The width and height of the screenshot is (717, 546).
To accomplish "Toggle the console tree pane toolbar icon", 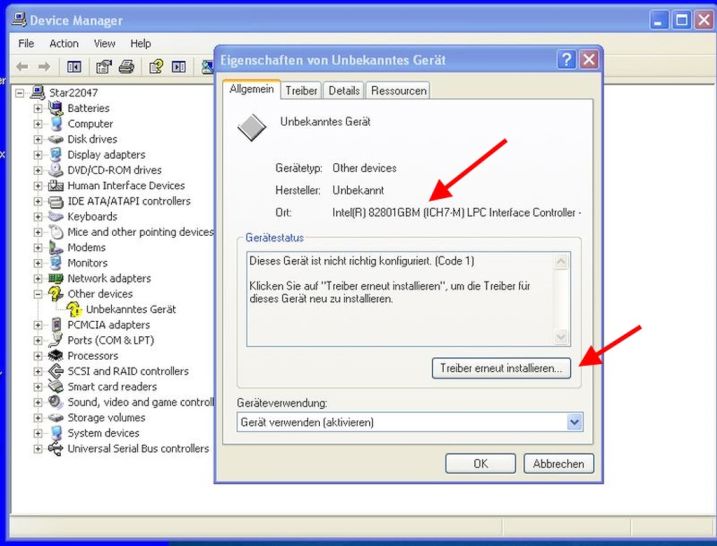I will point(74,67).
